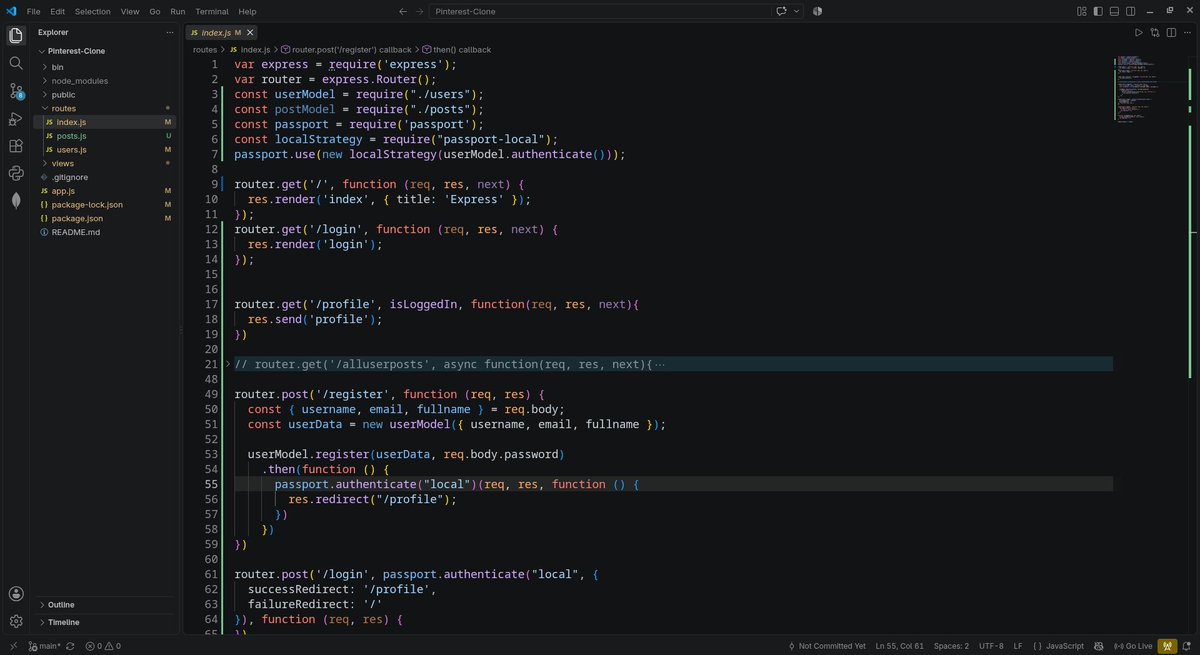Open the Manage gear settings menu
The image size is (1200, 655).
pyautogui.click(x=16, y=621)
